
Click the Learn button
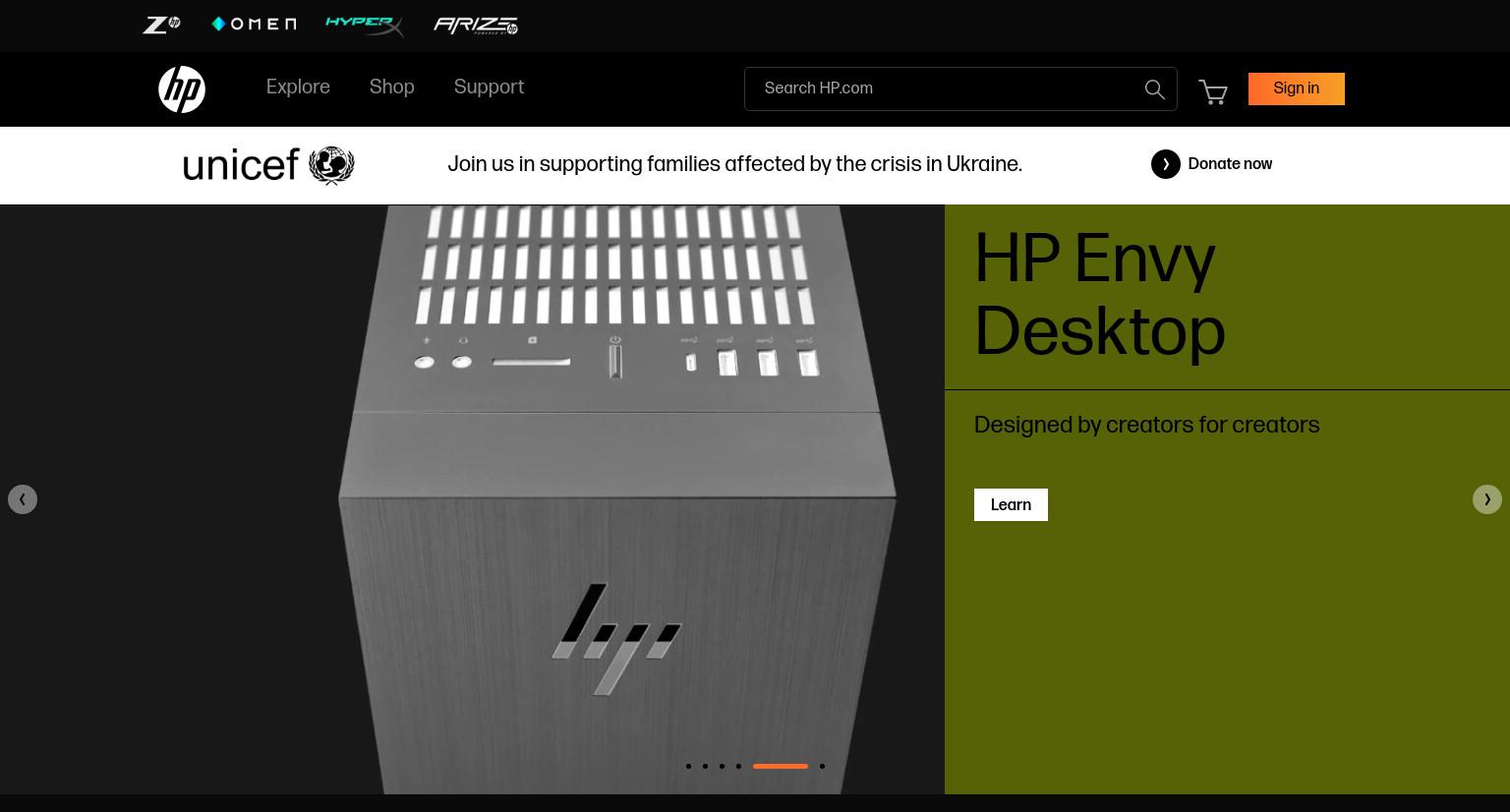(1011, 505)
